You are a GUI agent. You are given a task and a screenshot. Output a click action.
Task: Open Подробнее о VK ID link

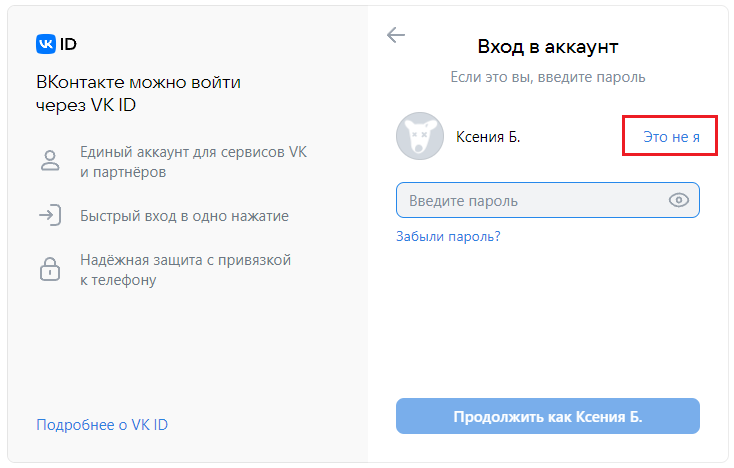click(x=102, y=424)
